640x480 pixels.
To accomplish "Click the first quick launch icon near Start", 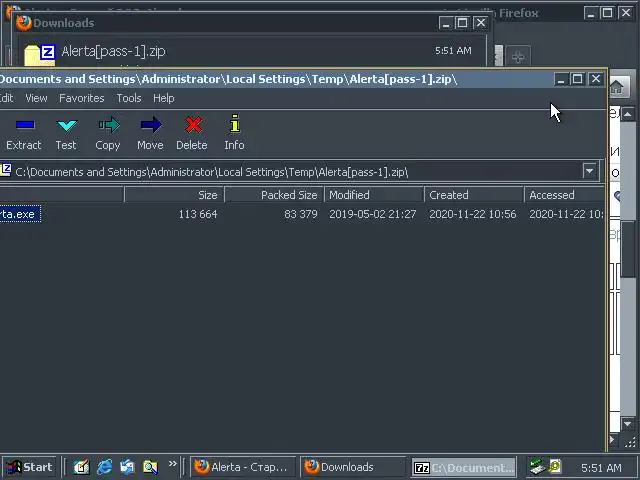I will pyautogui.click(x=81, y=467).
